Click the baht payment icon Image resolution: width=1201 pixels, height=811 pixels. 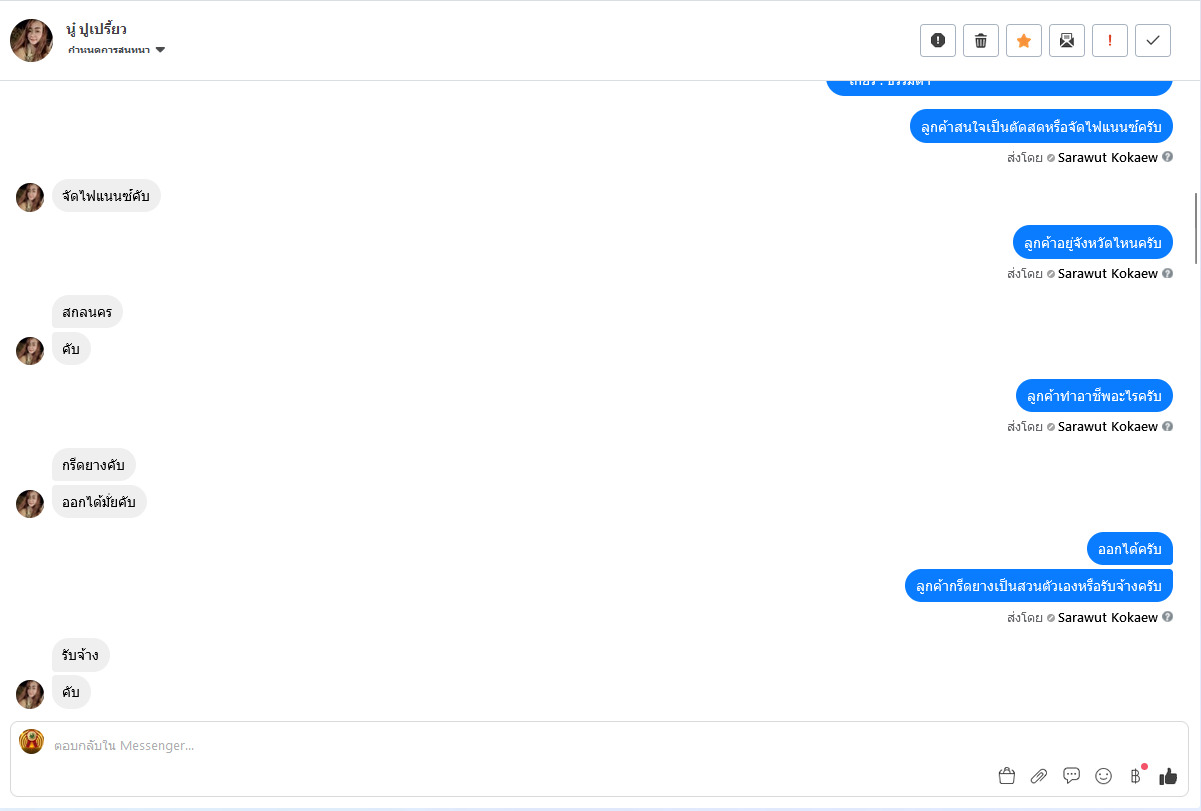1135,776
